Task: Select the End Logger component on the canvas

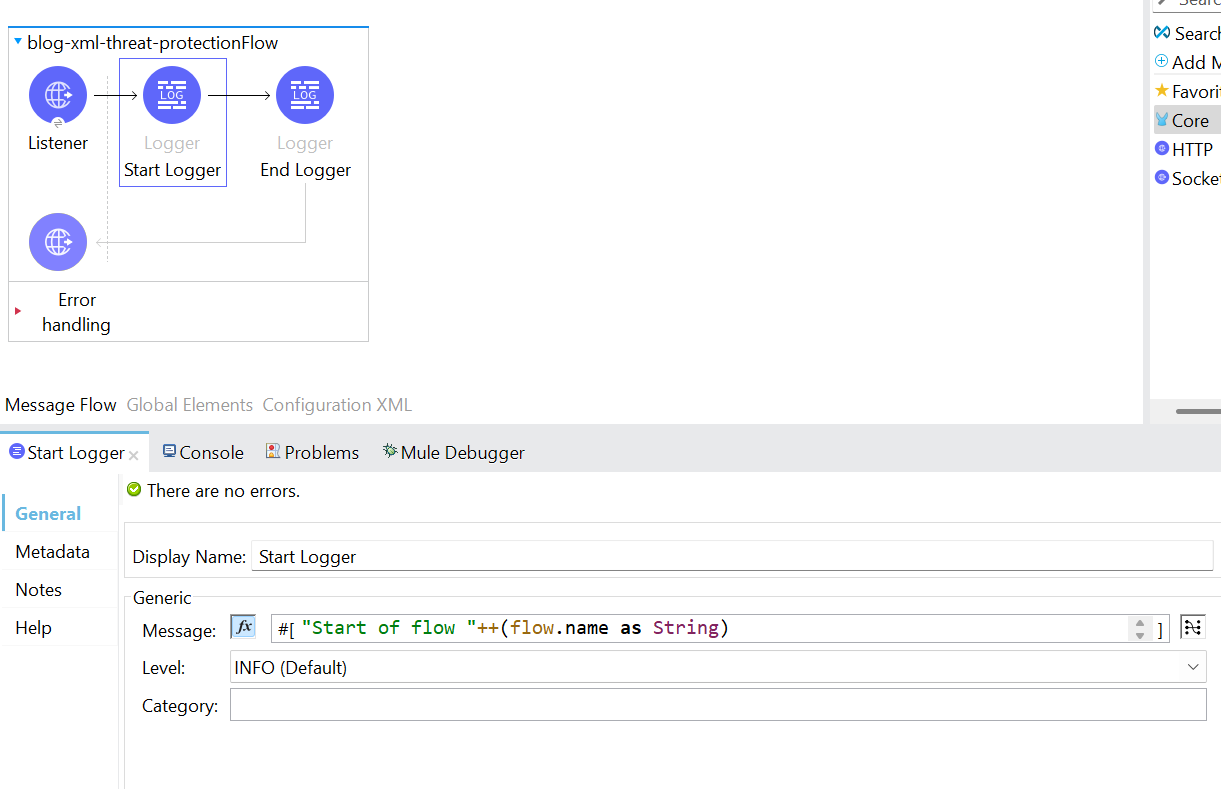Action: [304, 95]
